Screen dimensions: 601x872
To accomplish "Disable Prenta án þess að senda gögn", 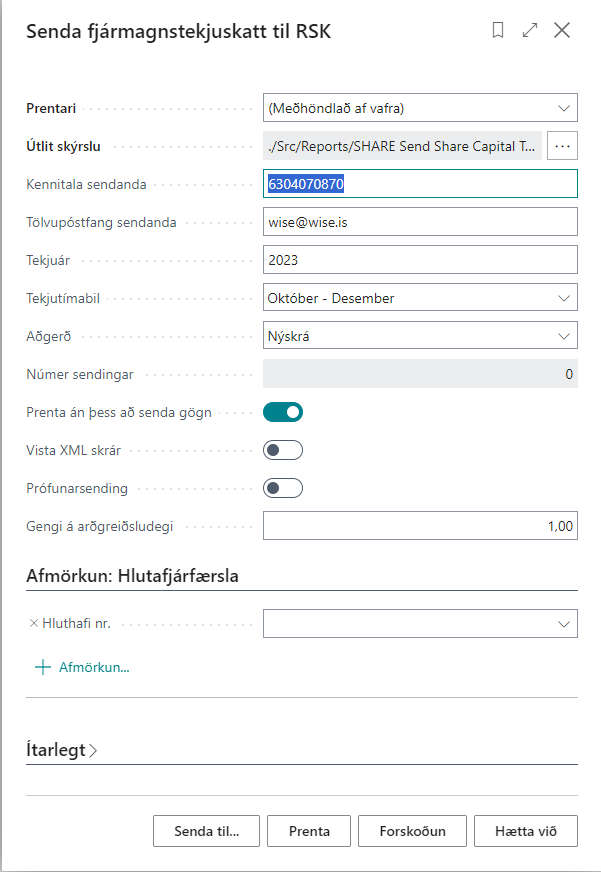I will (283, 411).
